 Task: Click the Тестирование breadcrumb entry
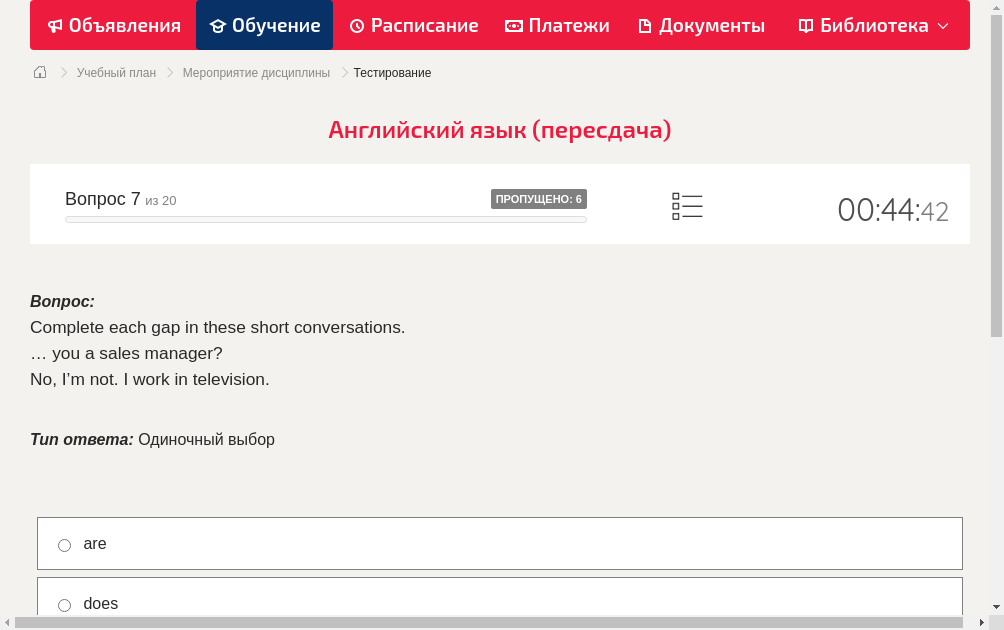[392, 72]
